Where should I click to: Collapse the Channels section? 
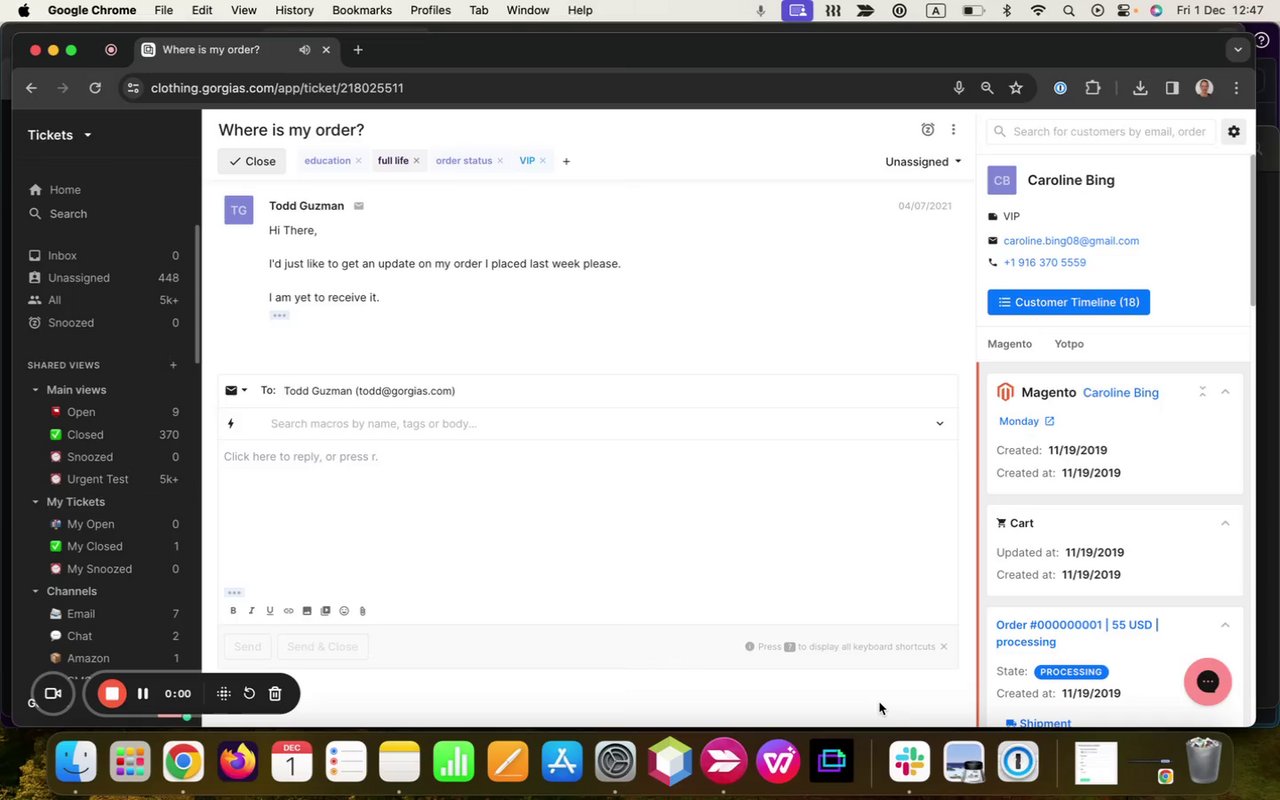click(x=36, y=591)
